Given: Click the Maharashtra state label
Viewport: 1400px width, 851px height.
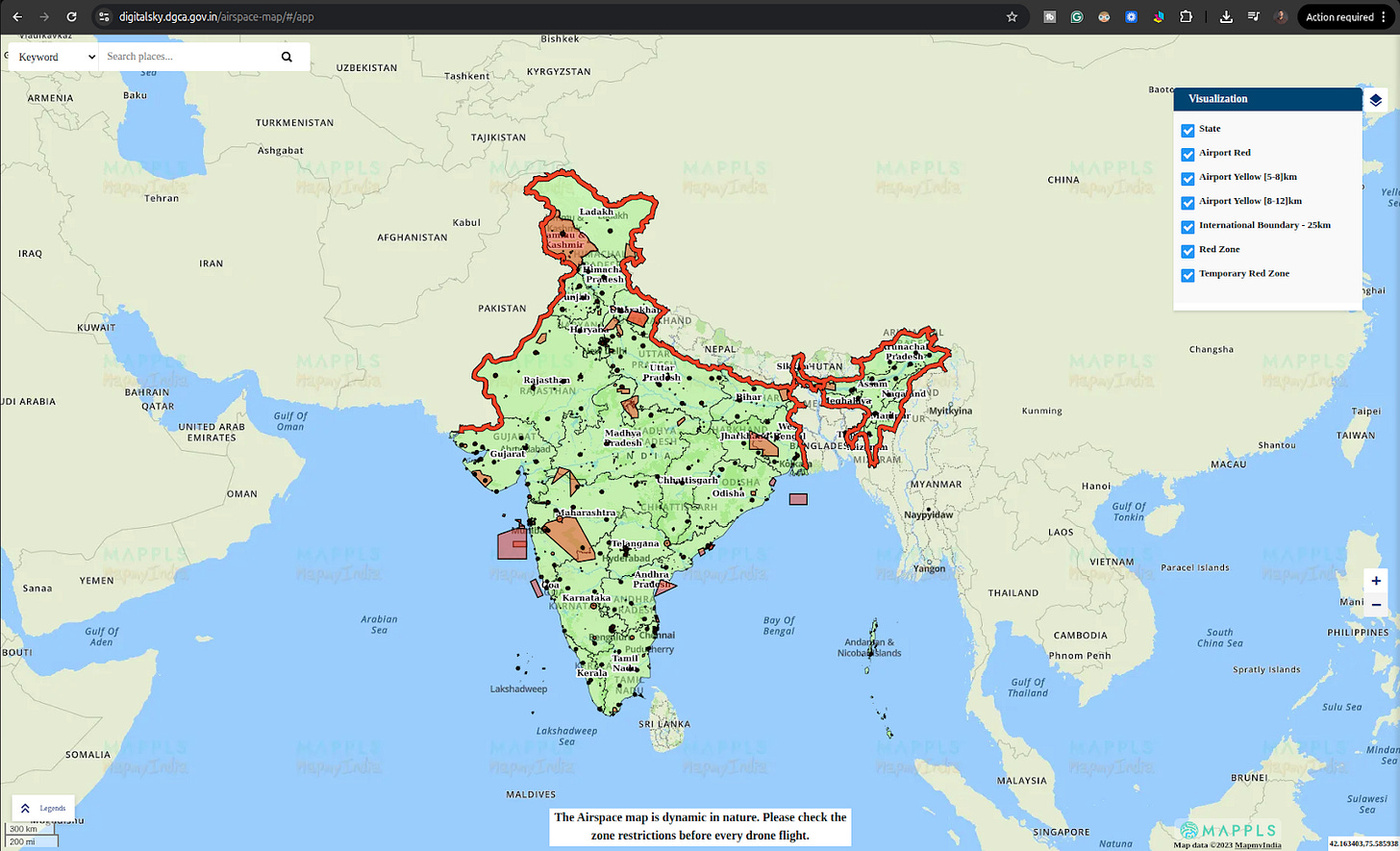Looking at the screenshot, I should point(586,513).
